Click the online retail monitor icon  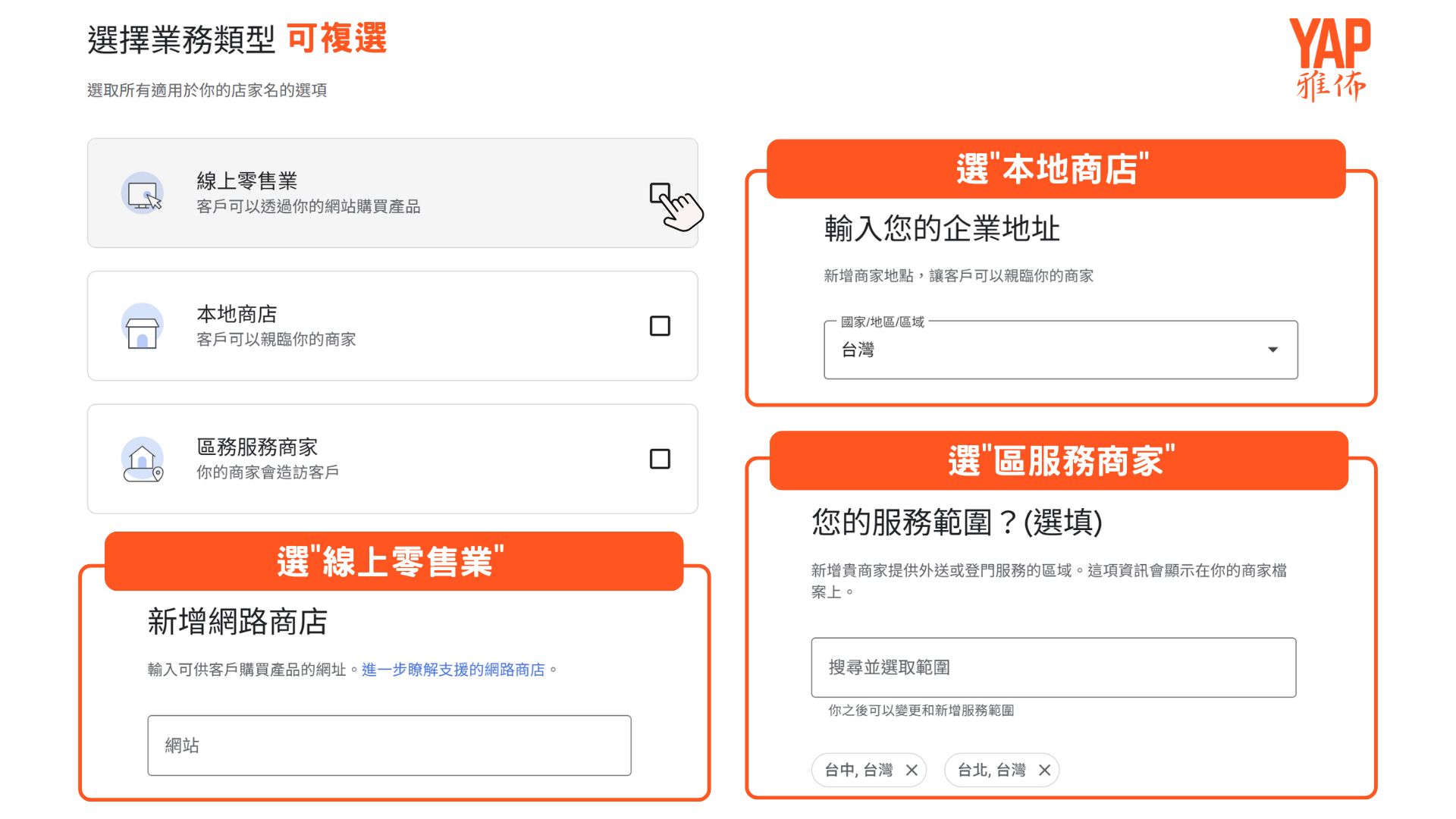tap(143, 193)
